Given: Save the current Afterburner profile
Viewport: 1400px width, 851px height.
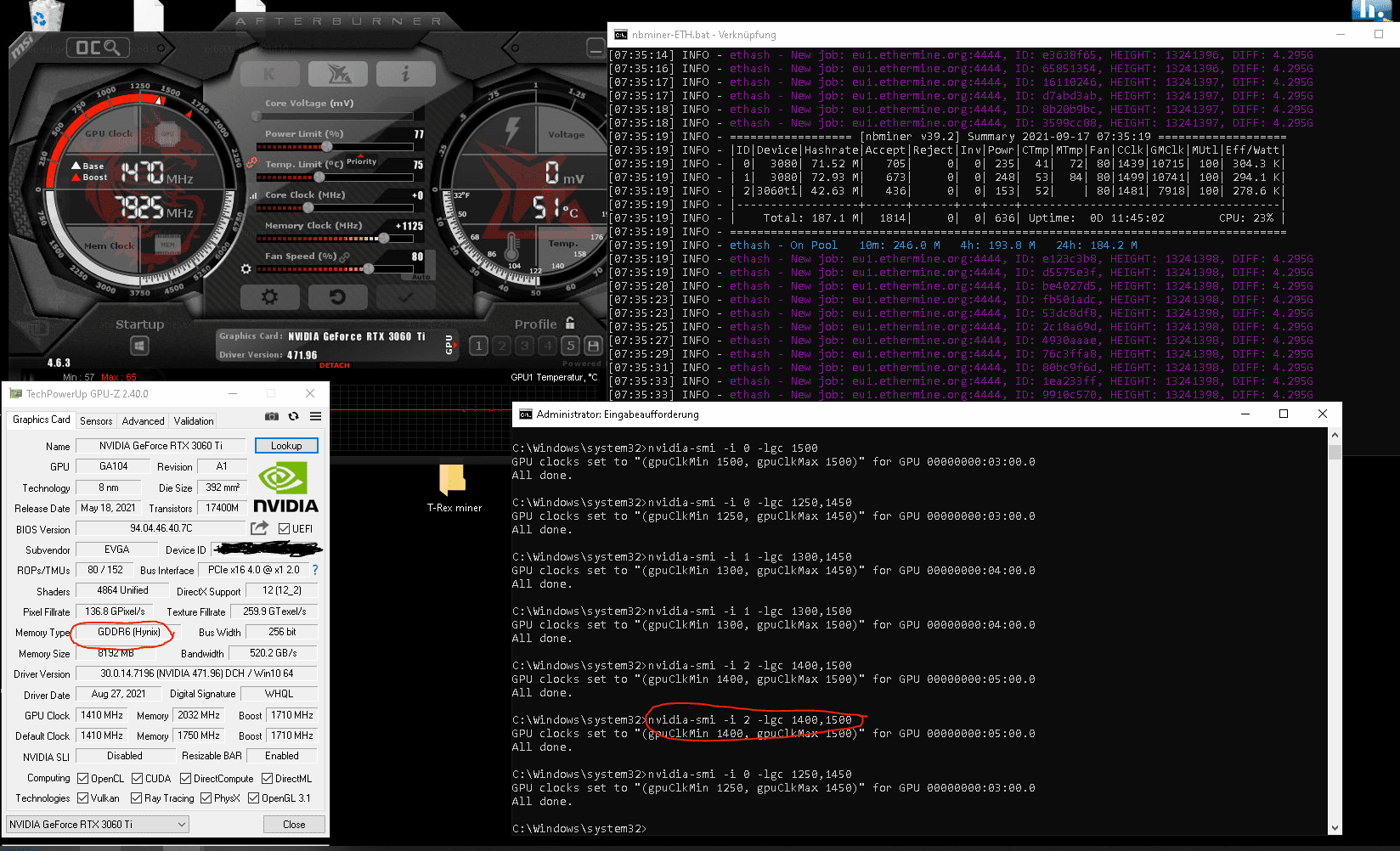Looking at the screenshot, I should click(x=594, y=346).
